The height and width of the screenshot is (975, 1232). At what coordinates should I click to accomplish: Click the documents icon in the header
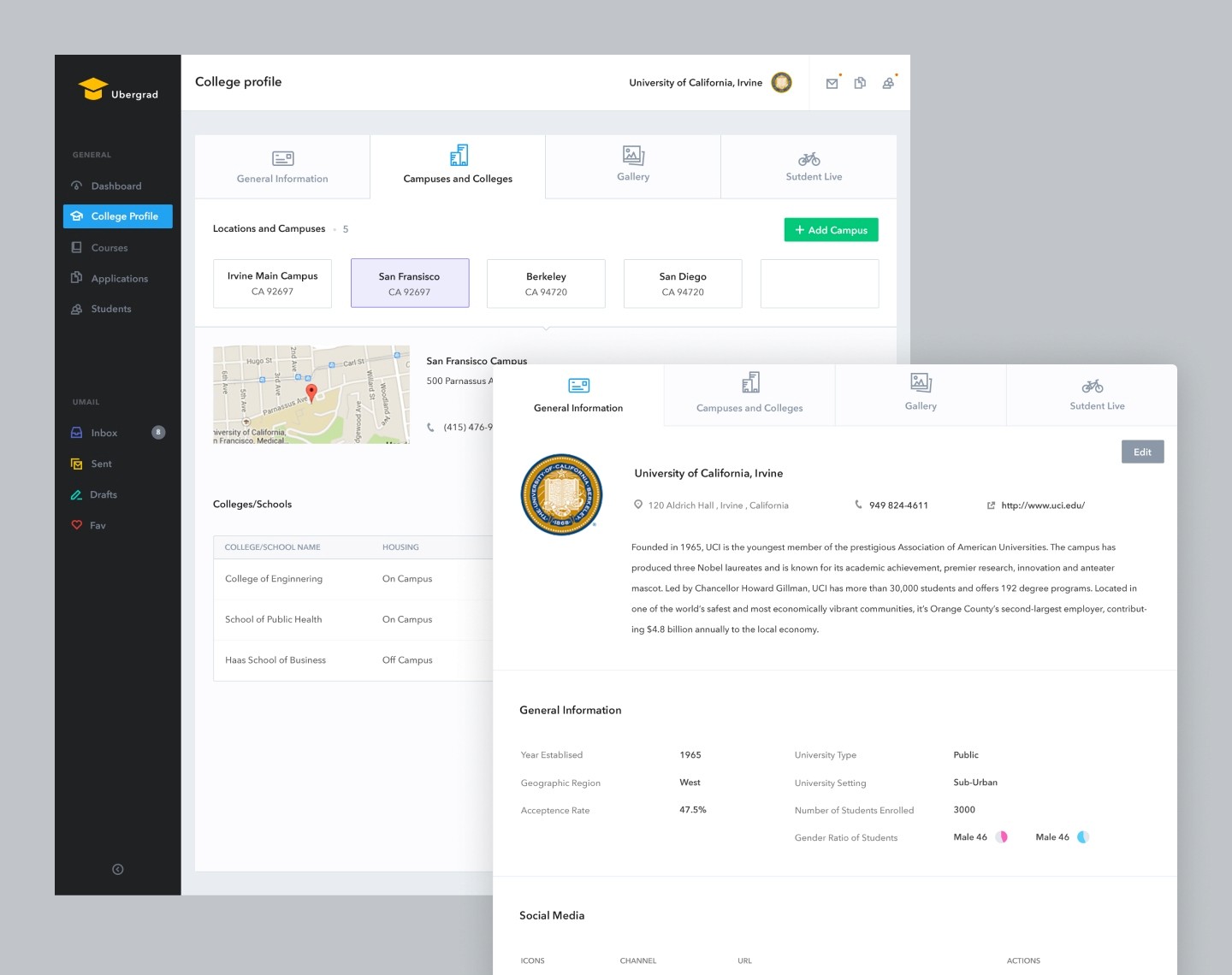(x=860, y=83)
